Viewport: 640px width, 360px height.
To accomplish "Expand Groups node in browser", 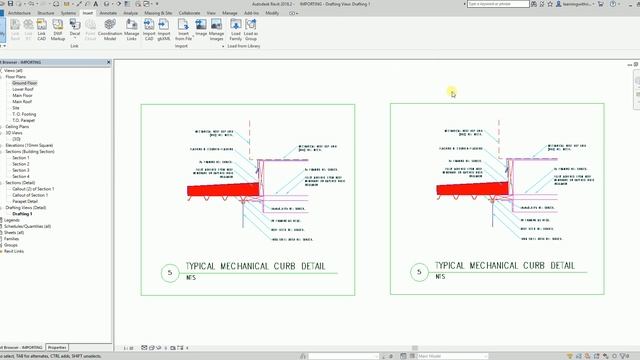I will (x=11, y=245).
